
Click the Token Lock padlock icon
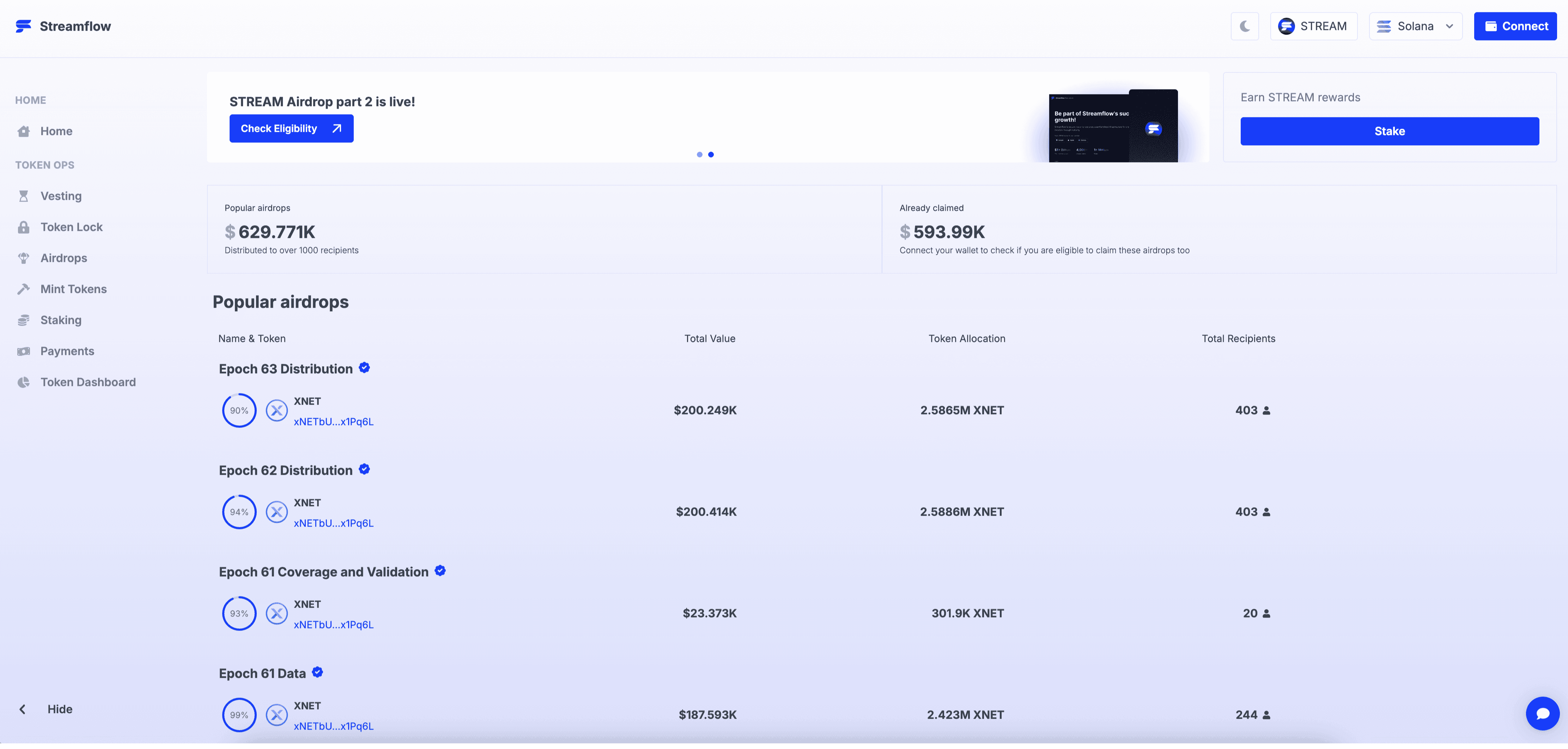(x=24, y=227)
